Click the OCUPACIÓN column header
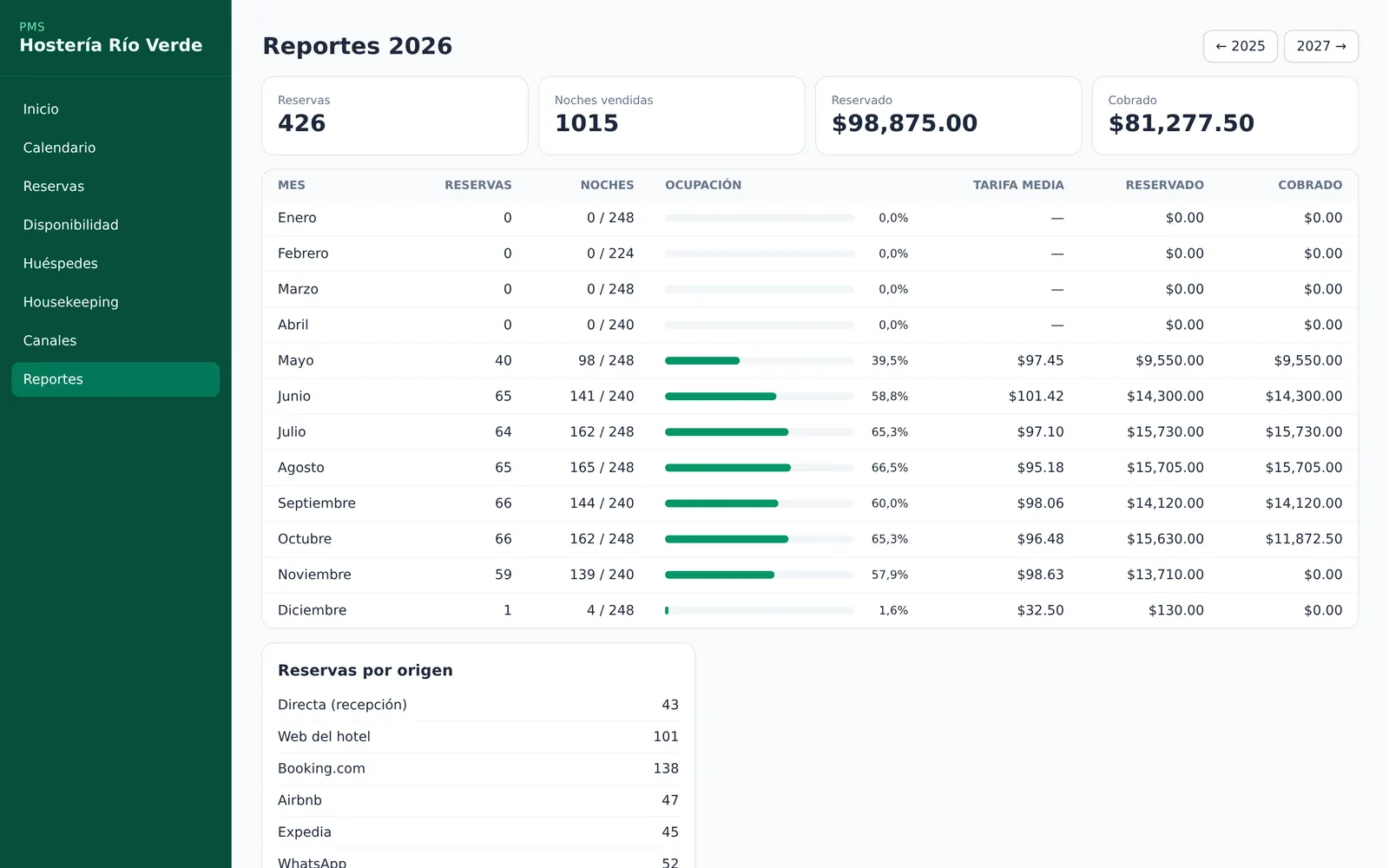The height and width of the screenshot is (868, 1389). tap(703, 185)
